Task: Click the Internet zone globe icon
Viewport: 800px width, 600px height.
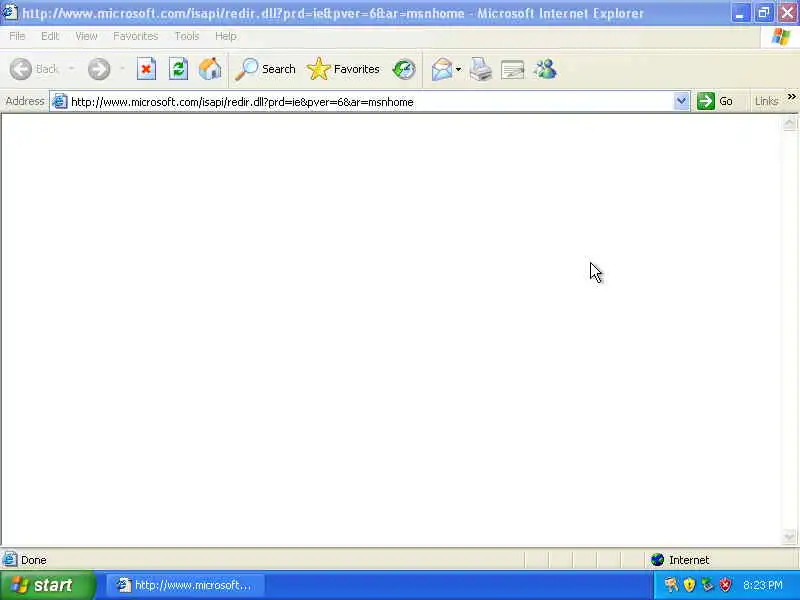Action: 658,560
